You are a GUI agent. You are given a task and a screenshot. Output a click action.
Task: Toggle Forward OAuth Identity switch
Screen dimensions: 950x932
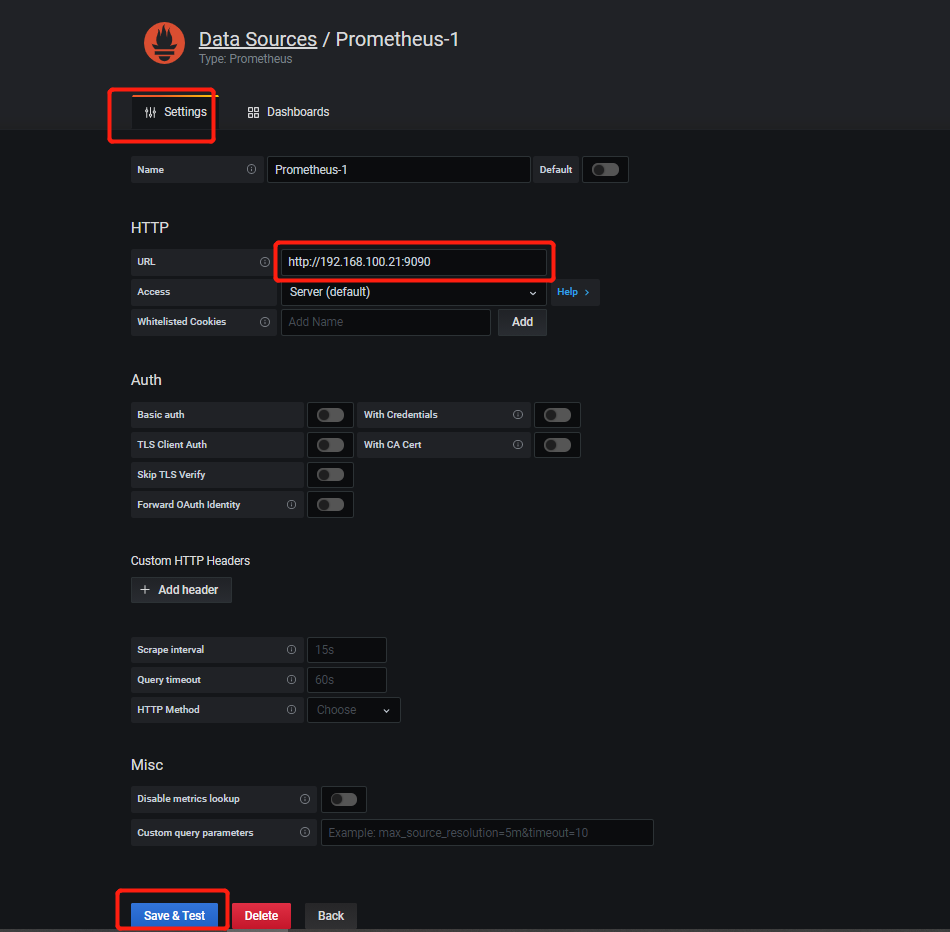pyautogui.click(x=330, y=505)
